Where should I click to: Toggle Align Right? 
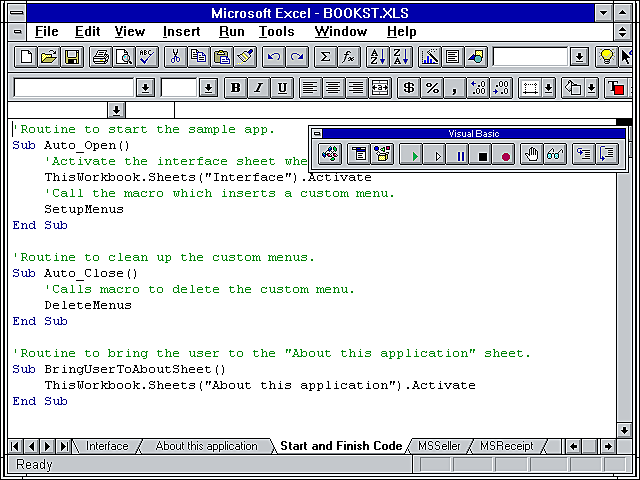pyautogui.click(x=357, y=87)
